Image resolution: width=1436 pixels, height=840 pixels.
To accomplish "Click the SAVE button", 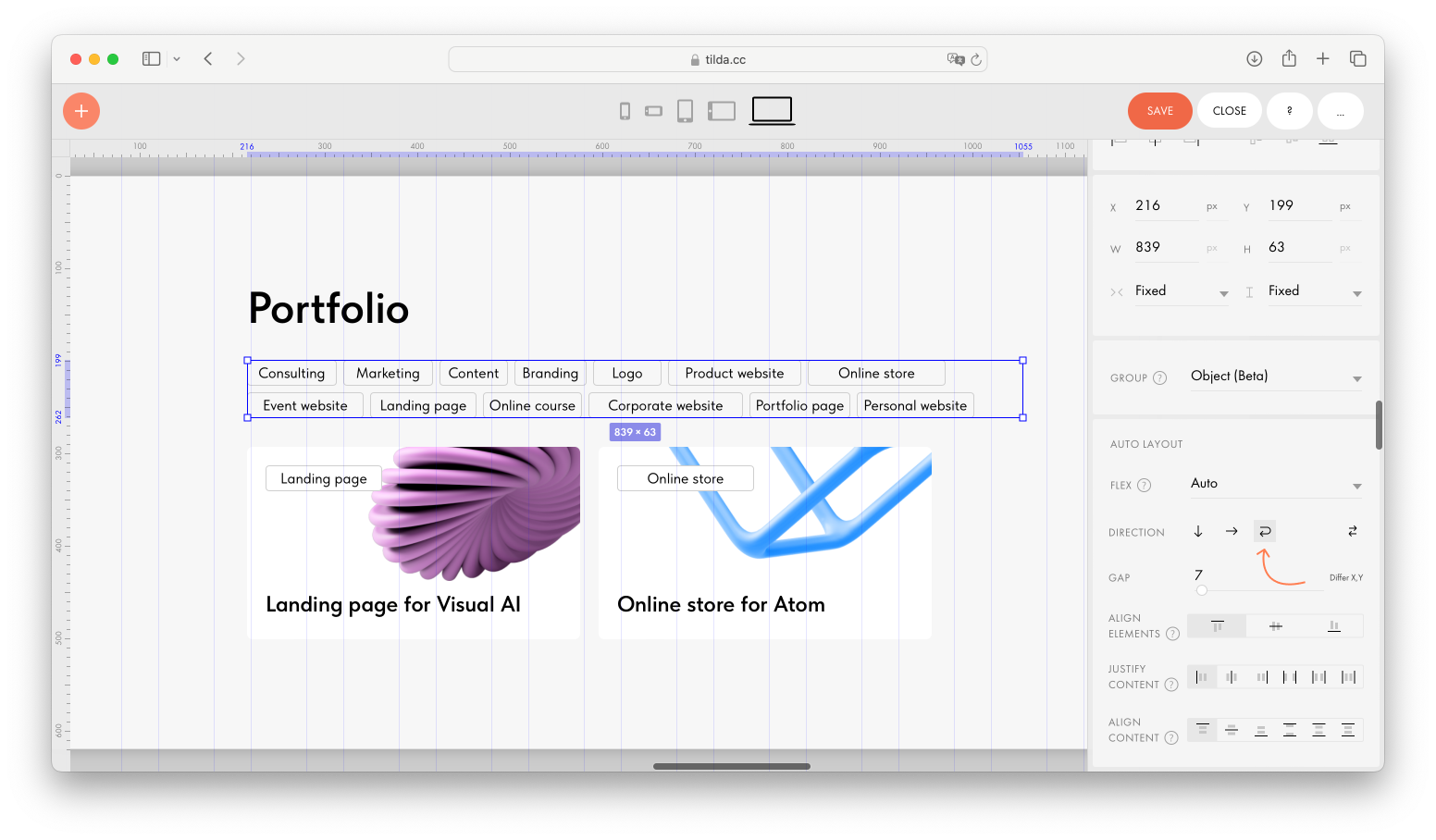I will [x=1160, y=110].
